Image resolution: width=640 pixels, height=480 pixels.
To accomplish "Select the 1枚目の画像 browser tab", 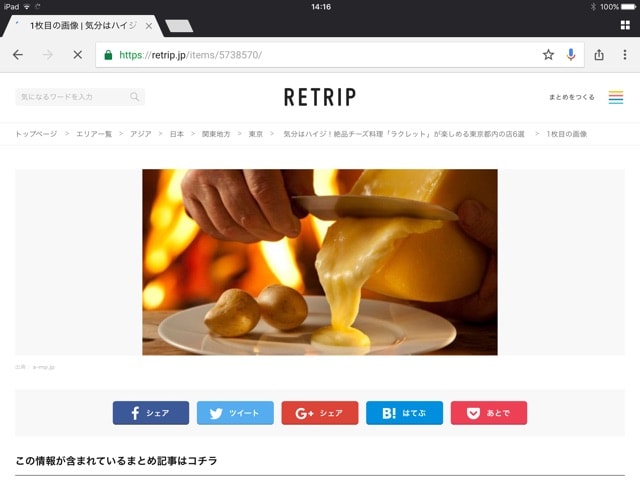I will (x=82, y=26).
